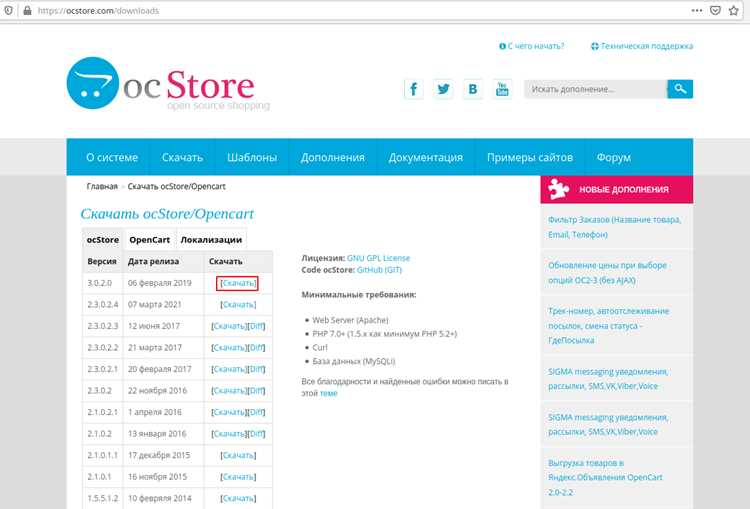Download version 2.3.0.2.2 via Скачать link
Viewport: 750px width, 509px height.
click(x=229, y=348)
